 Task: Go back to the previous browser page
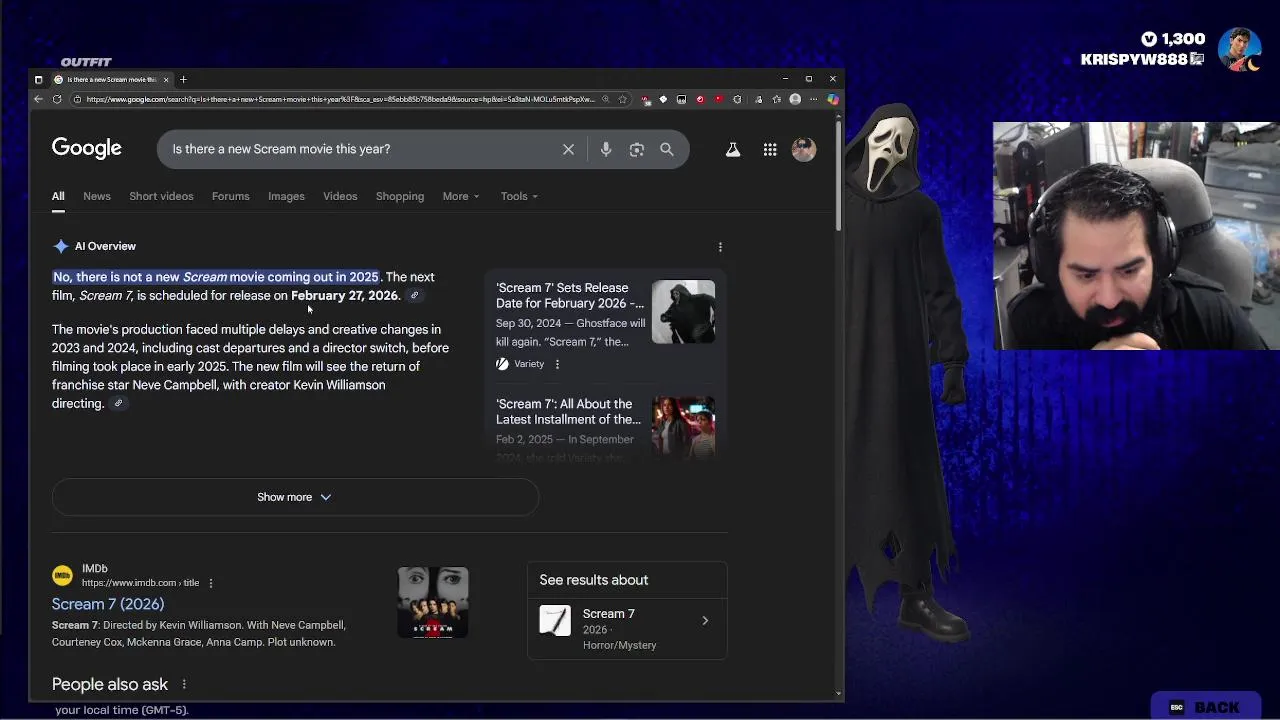point(38,99)
